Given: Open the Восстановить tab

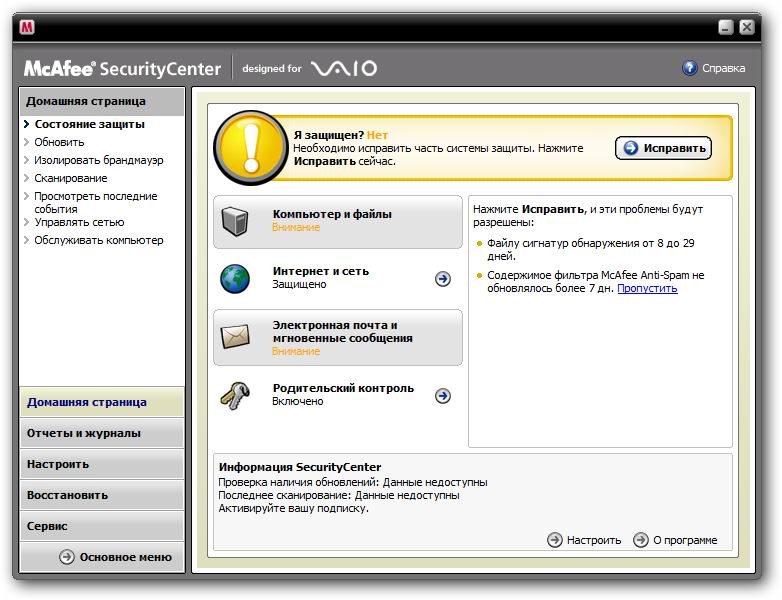Looking at the screenshot, I should click(102, 495).
